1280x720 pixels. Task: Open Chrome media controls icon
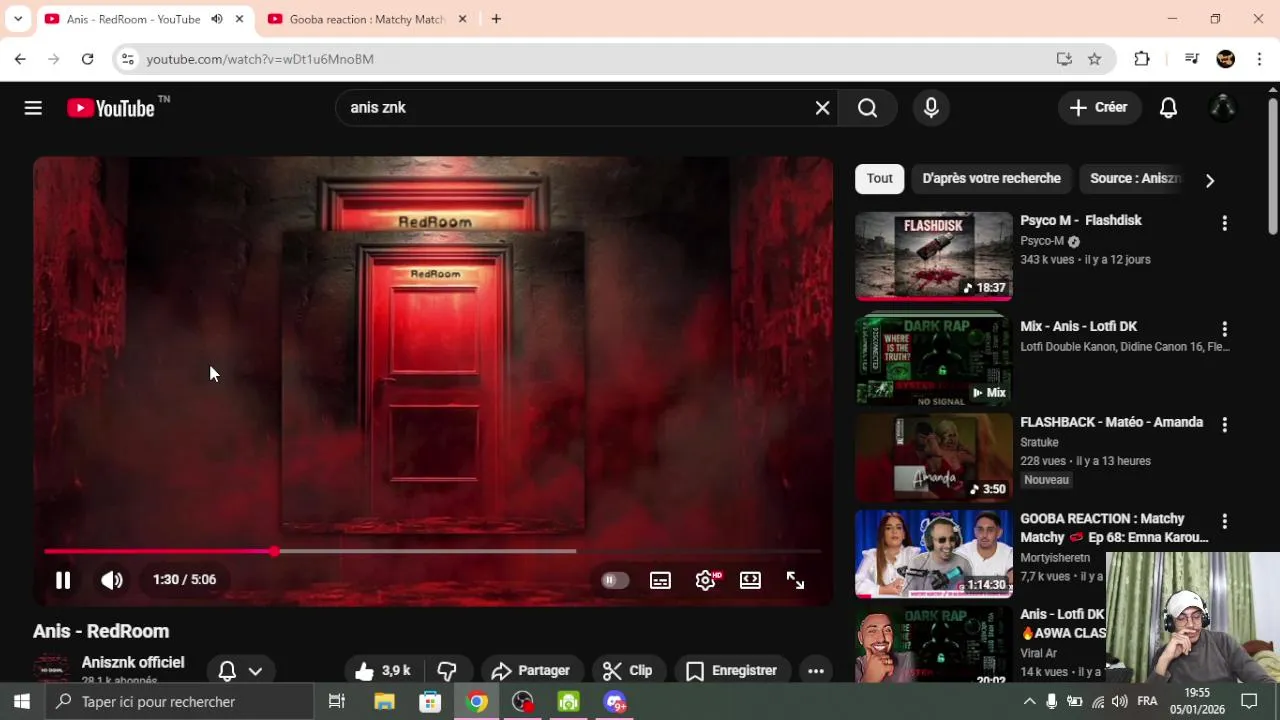click(x=1191, y=59)
